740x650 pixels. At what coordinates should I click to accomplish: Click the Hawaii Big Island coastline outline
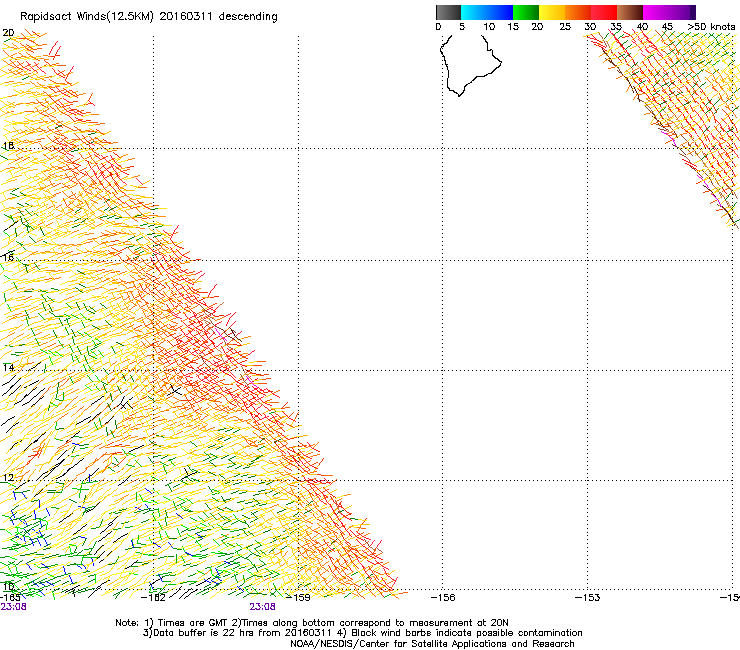tap(470, 65)
